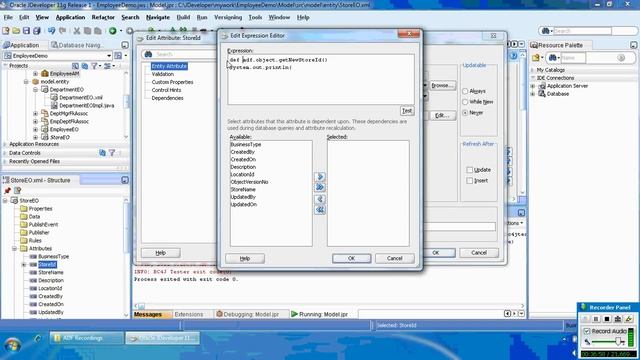Move all attributes right with double arrow

coord(320,187)
